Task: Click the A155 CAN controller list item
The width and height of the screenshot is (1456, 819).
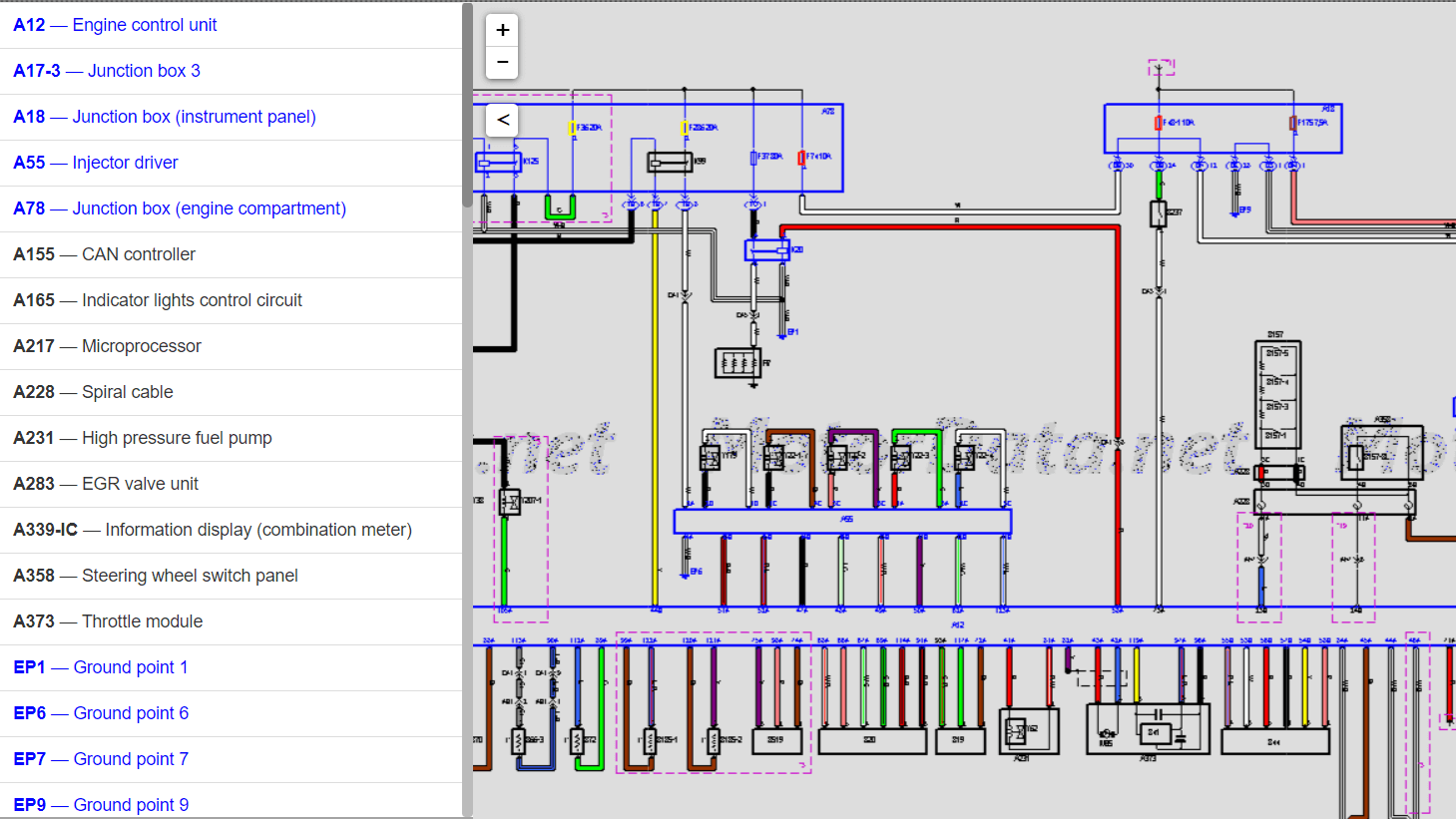Action: click(105, 254)
